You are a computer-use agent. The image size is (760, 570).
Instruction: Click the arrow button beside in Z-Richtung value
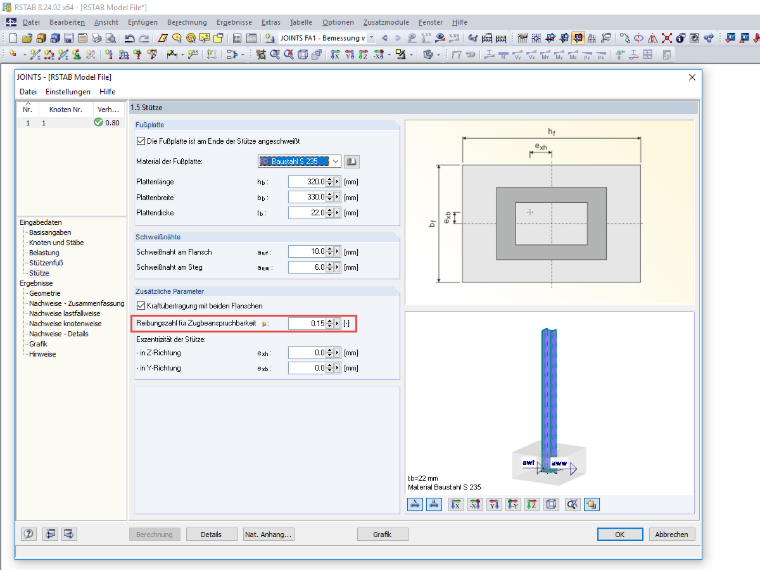[337, 353]
